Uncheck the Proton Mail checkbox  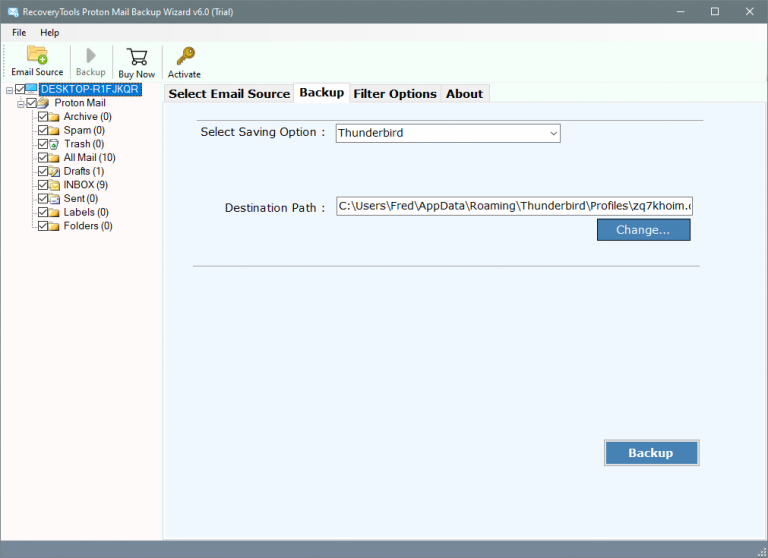(32, 103)
